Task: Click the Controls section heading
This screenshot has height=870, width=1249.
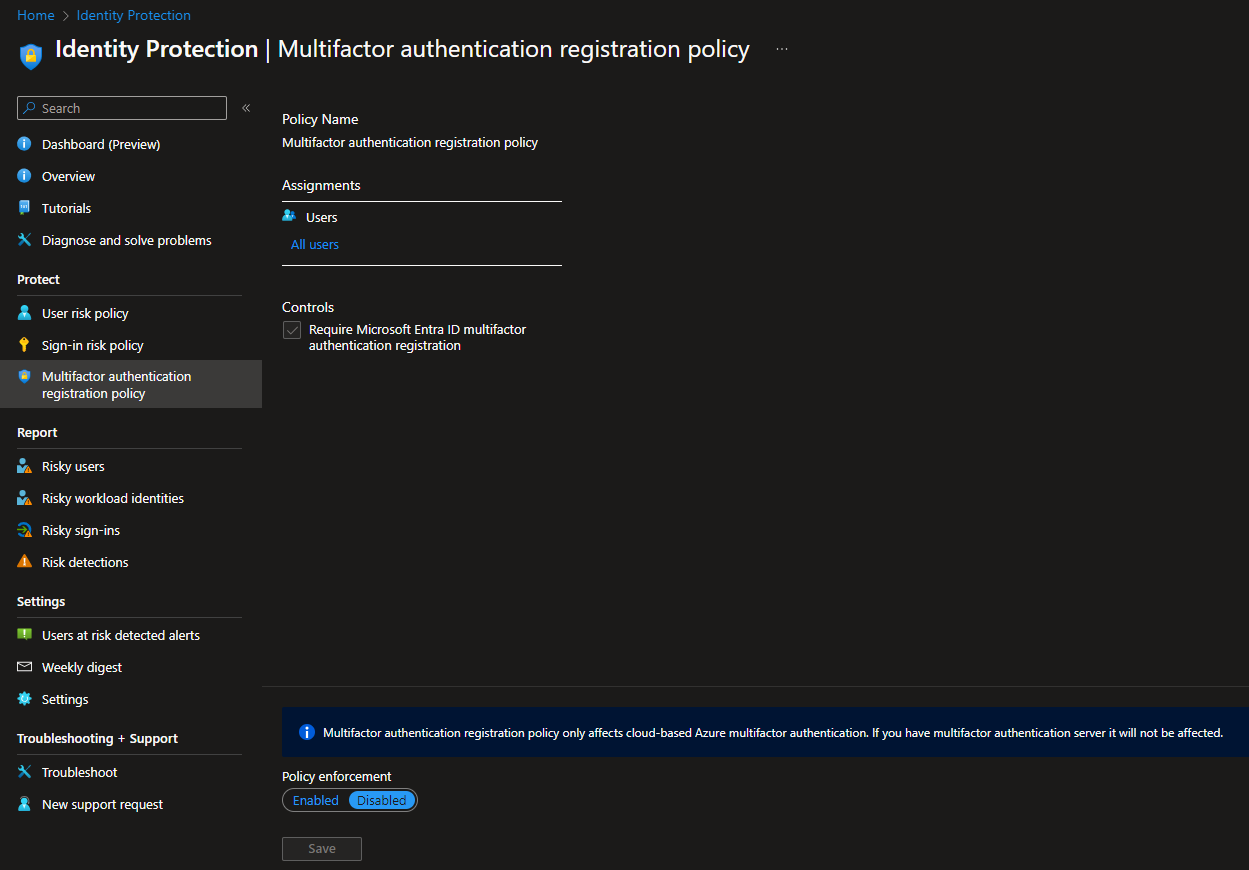Action: [308, 307]
